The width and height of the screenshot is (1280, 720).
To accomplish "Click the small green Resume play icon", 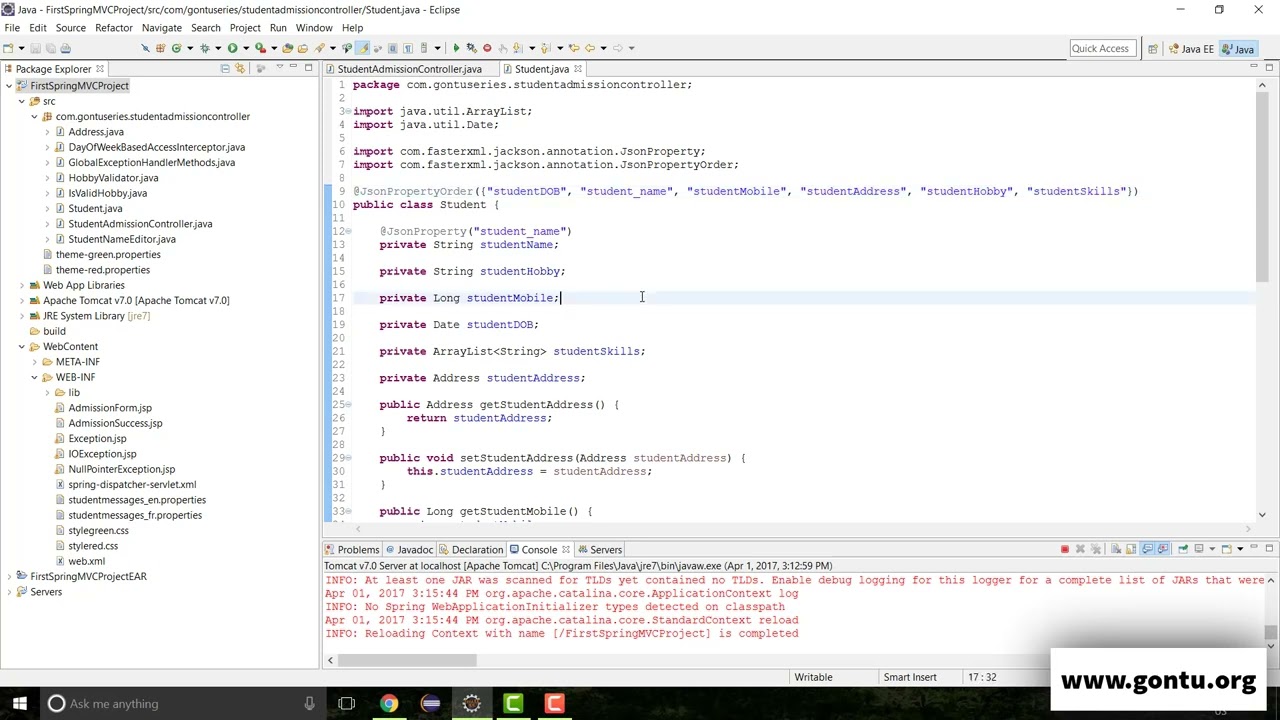I will tap(456, 48).
